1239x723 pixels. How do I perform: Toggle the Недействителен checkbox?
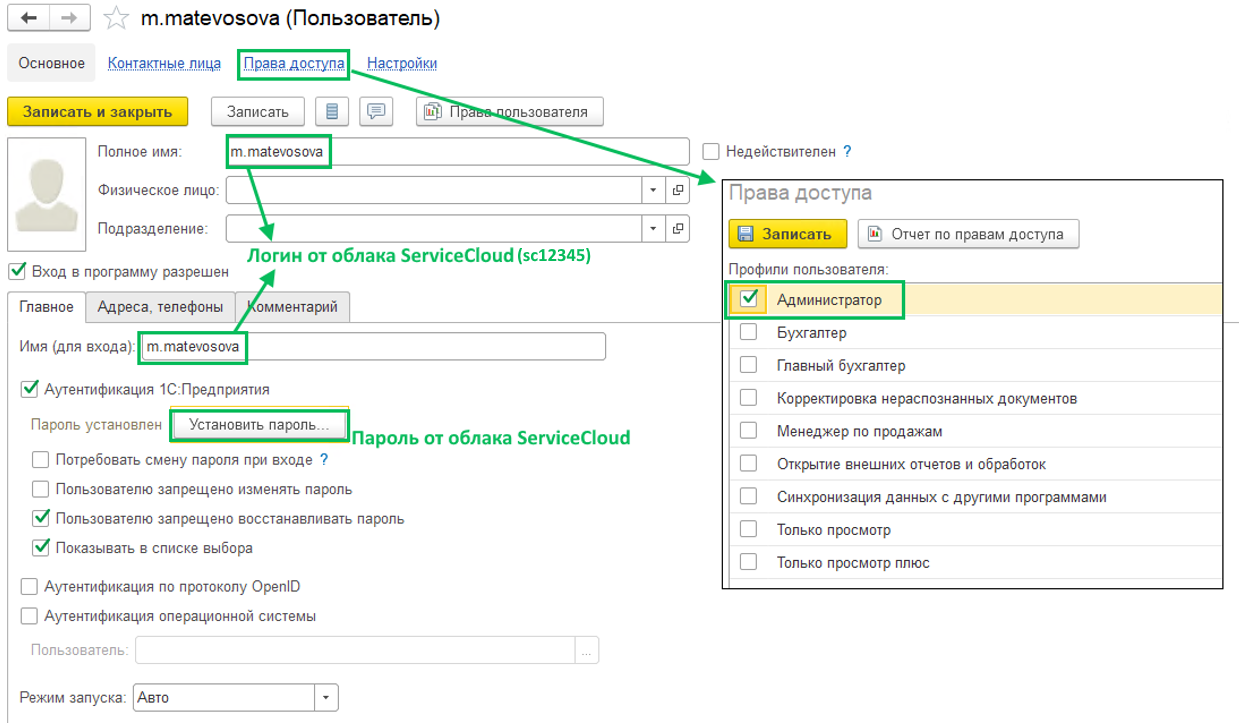pos(711,152)
